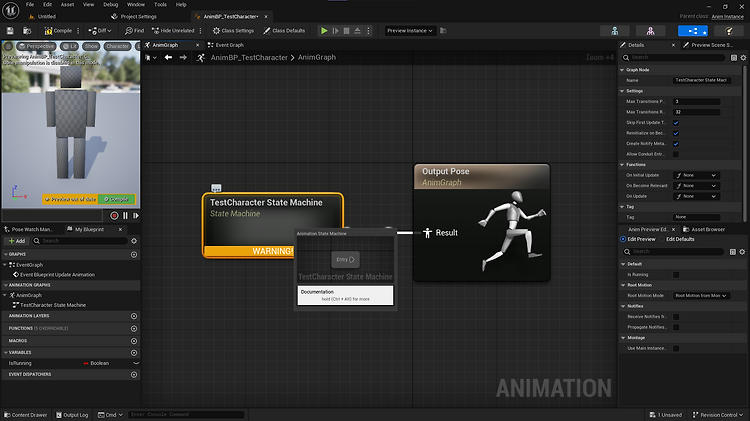Navigate back in graph history
This screenshot has height=421, width=750.
coord(168,57)
